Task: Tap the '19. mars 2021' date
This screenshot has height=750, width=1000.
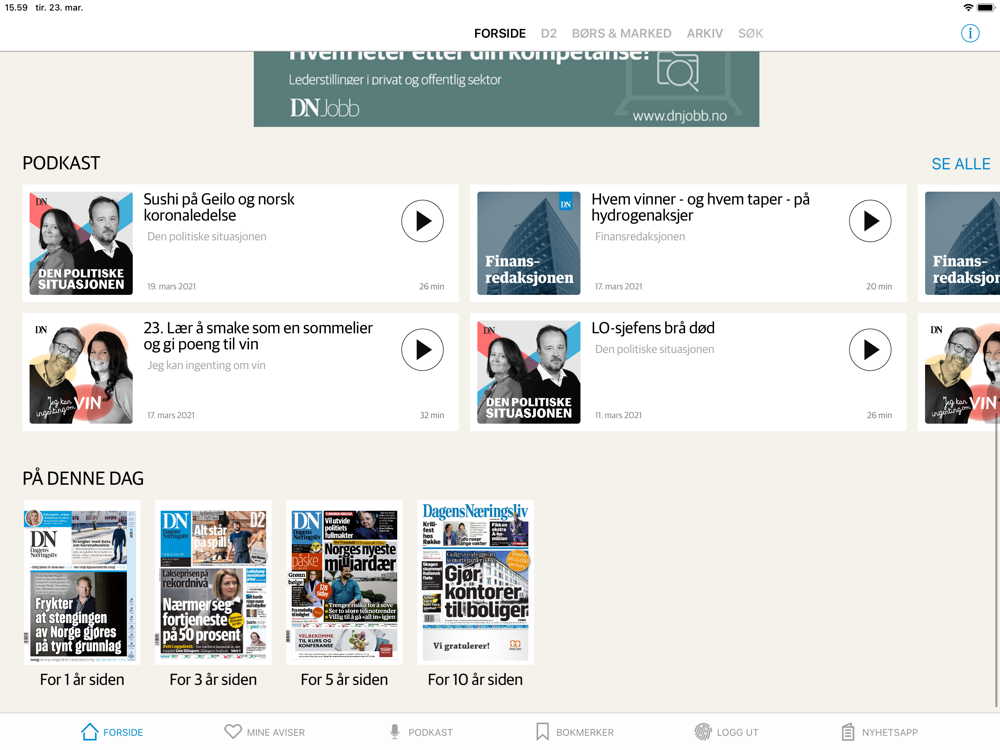Action: click(172, 286)
